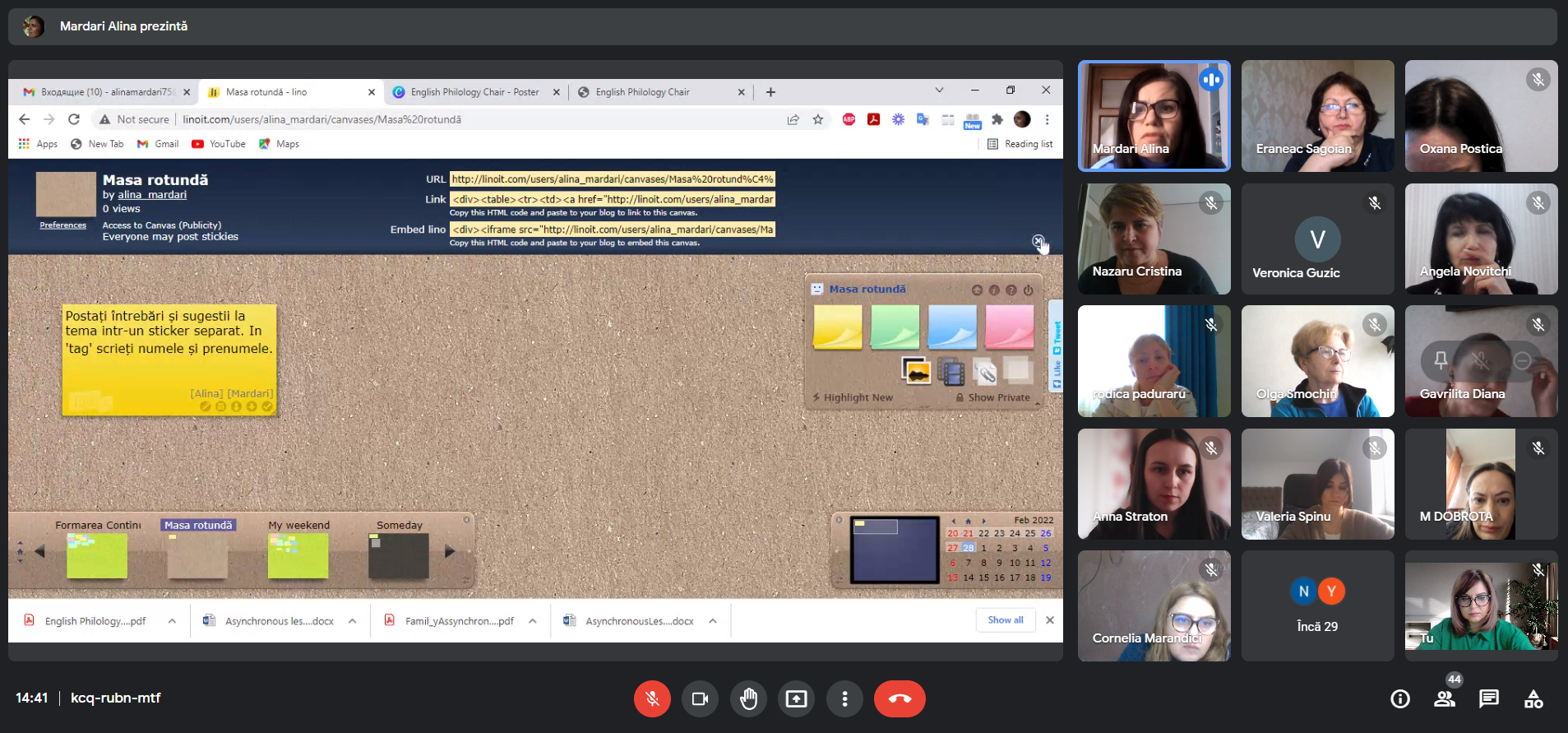Leave the call with the red hang-up button
Viewport: 1568px width, 733px height.
click(x=900, y=698)
